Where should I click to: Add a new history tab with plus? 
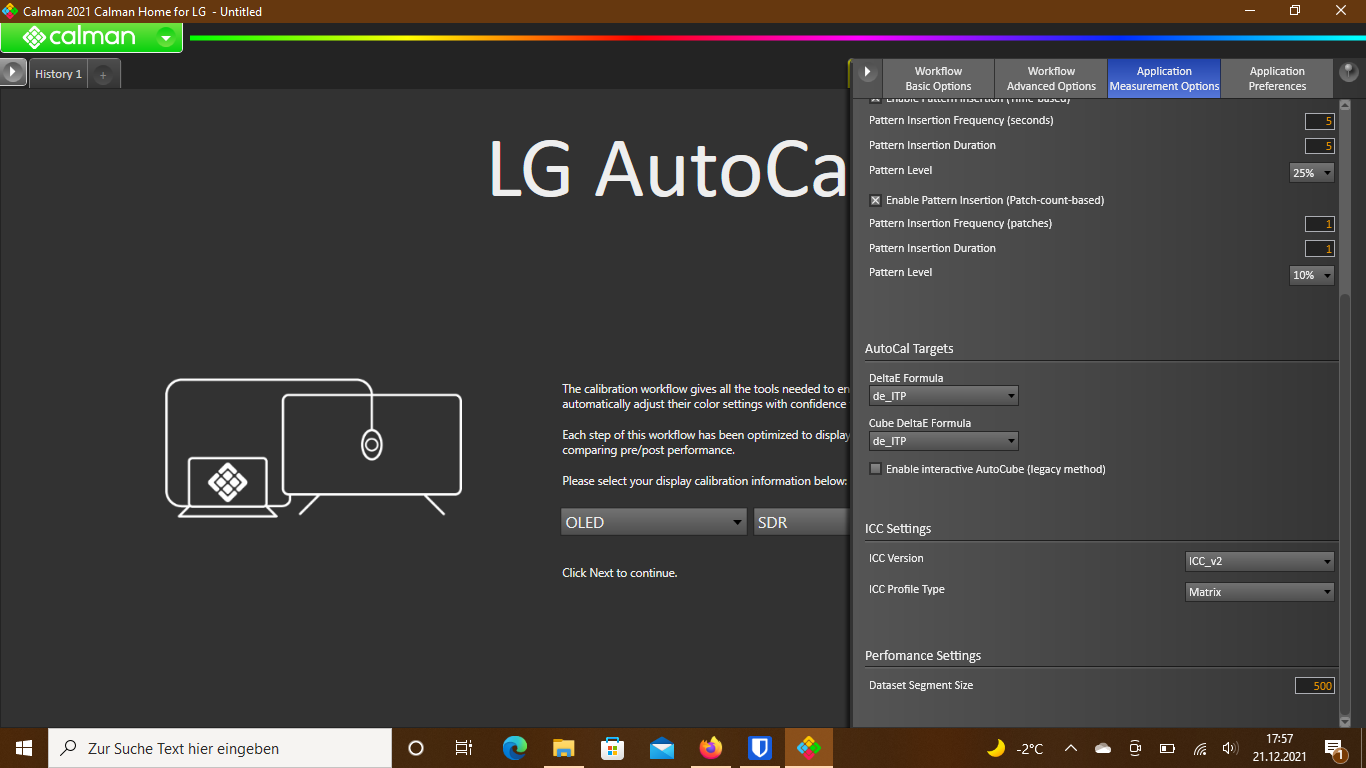click(x=103, y=75)
